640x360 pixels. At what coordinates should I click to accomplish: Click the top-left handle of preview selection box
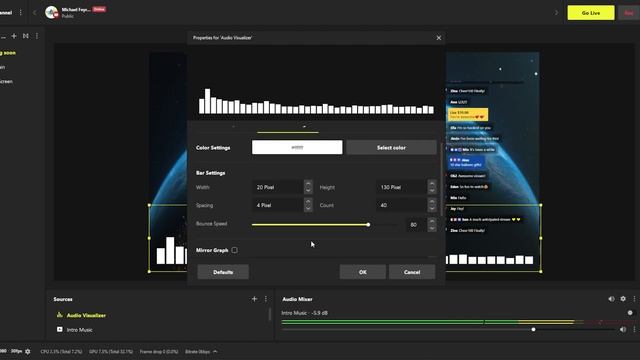[149, 205]
